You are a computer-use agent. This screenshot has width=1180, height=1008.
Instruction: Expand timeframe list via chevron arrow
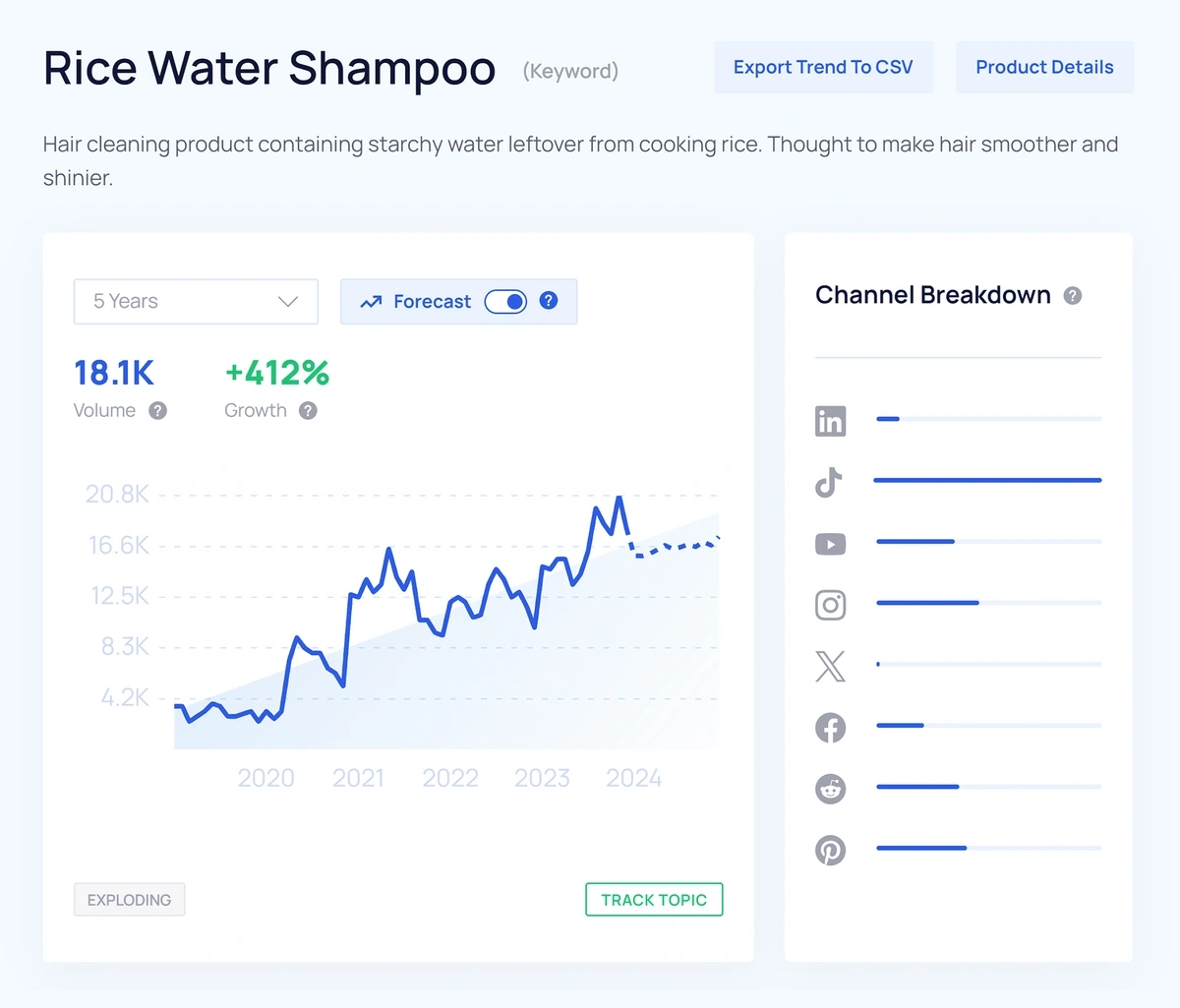[x=288, y=302]
